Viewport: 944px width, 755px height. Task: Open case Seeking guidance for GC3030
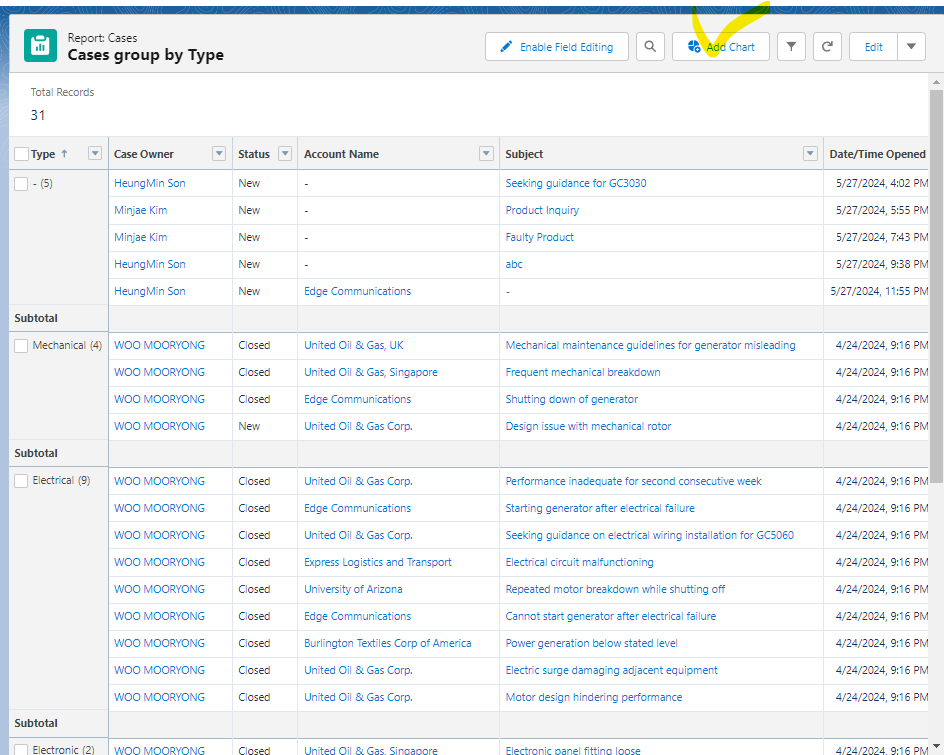pos(576,183)
